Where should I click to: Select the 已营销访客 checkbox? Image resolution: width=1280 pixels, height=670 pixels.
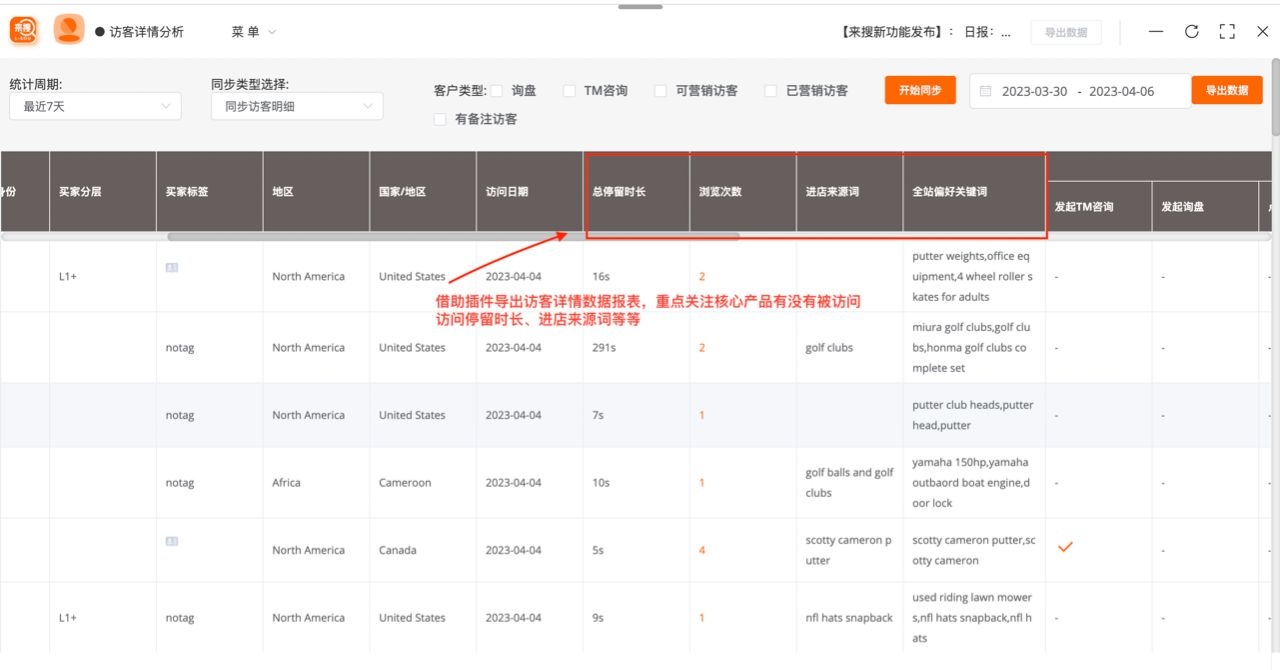770,91
